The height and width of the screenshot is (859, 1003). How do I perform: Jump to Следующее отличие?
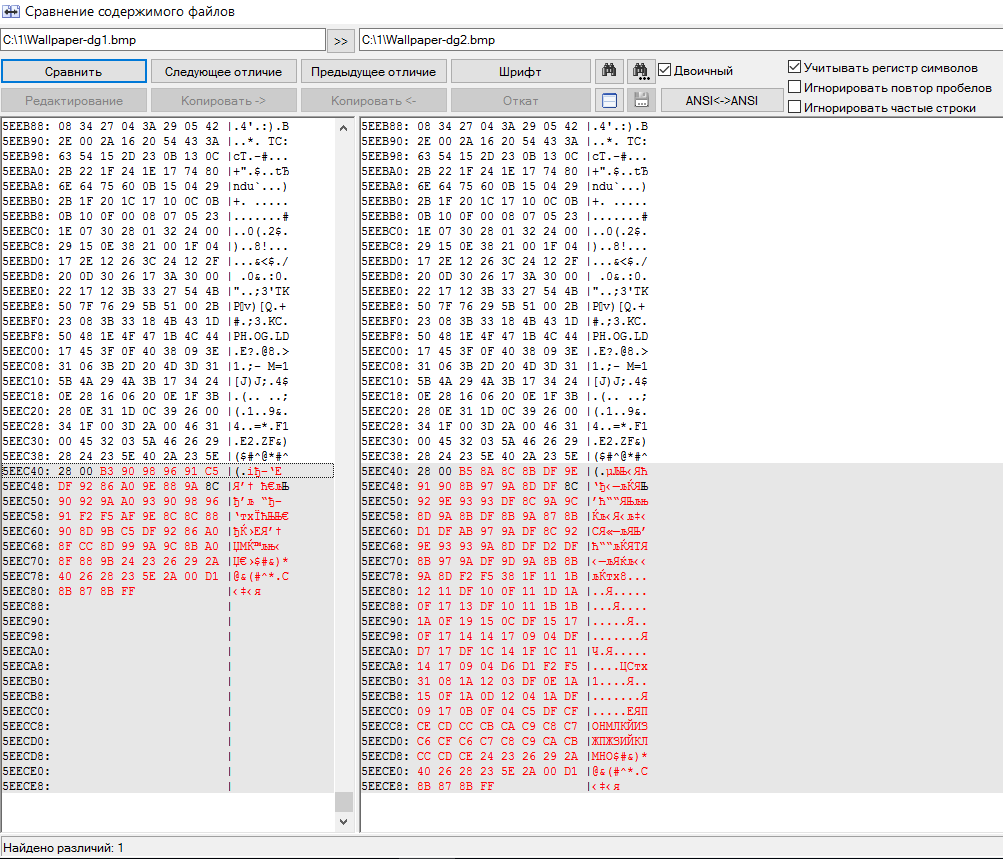coord(223,71)
